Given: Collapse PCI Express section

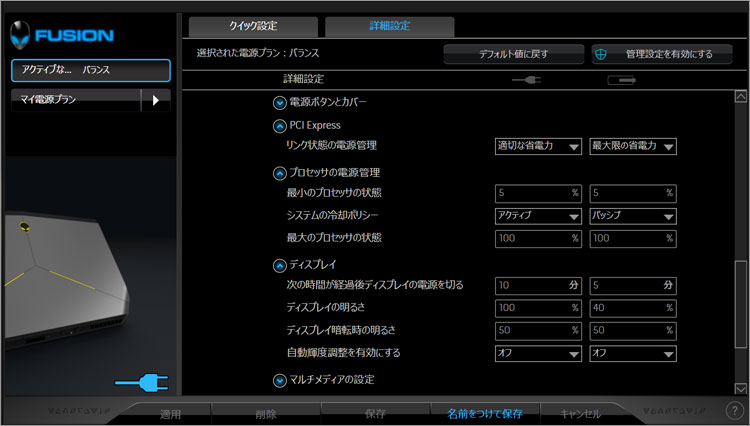Looking at the screenshot, I should coord(279,126).
